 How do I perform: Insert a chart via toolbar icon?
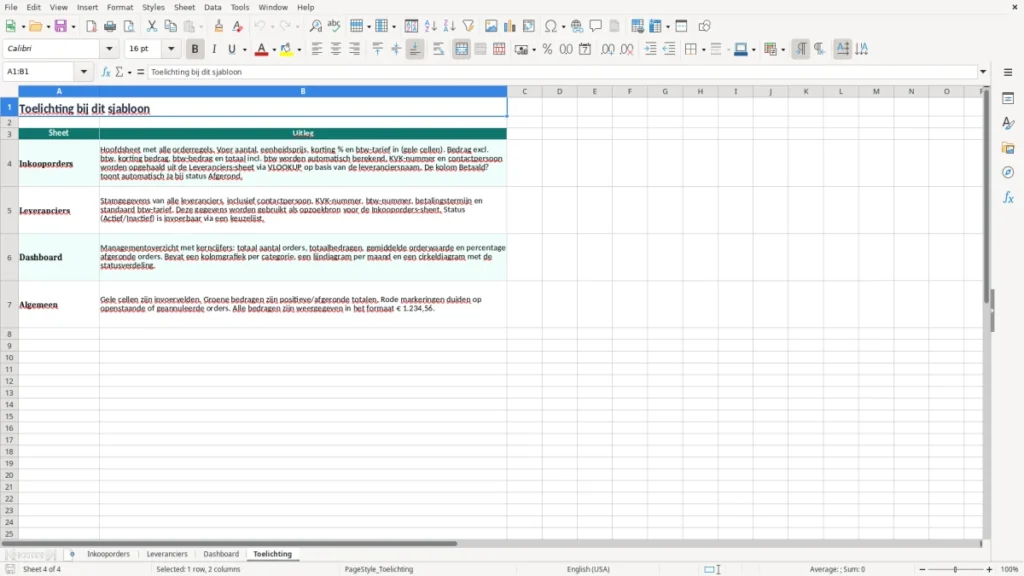tap(509, 26)
